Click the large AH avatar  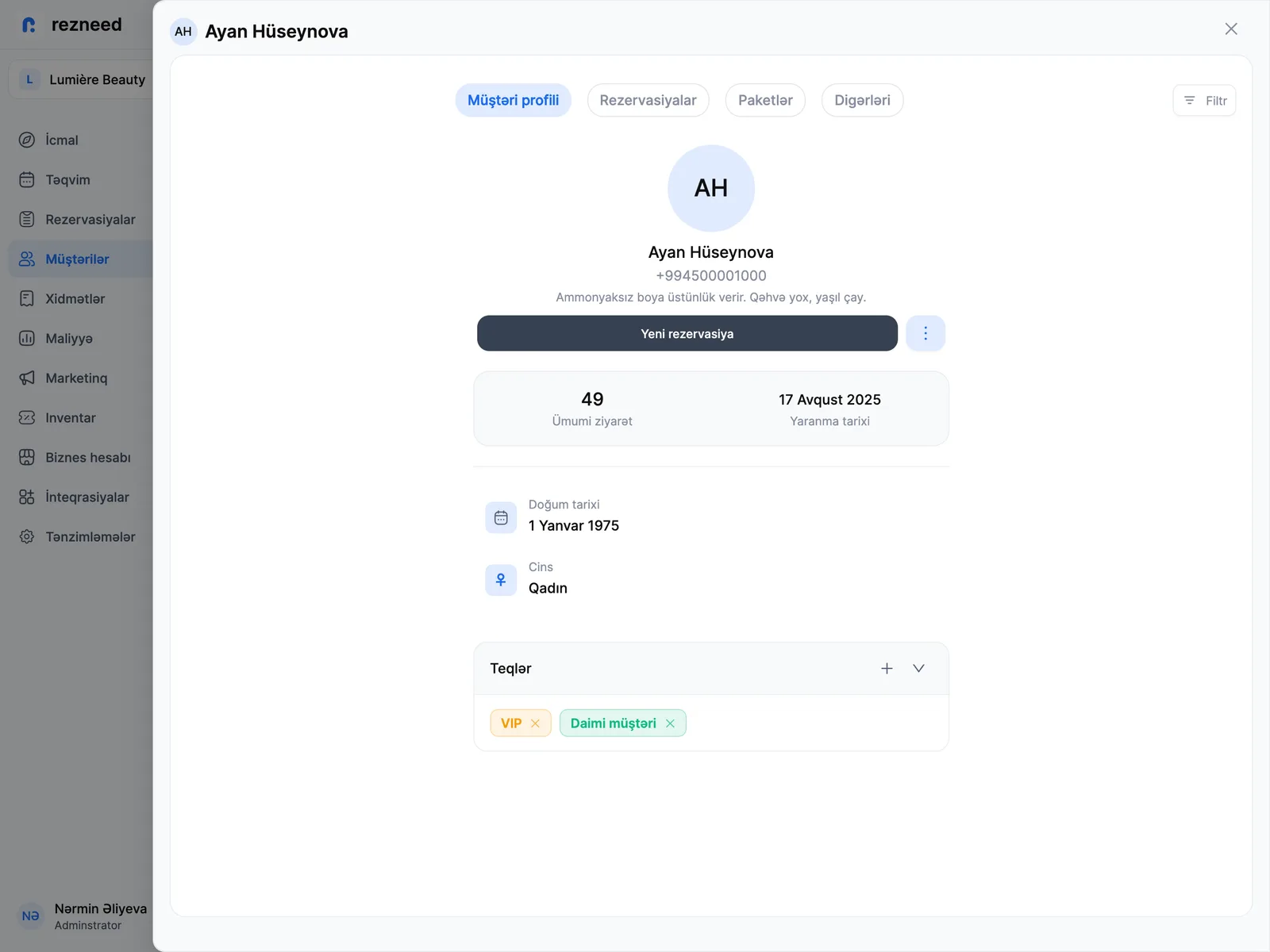(x=711, y=188)
